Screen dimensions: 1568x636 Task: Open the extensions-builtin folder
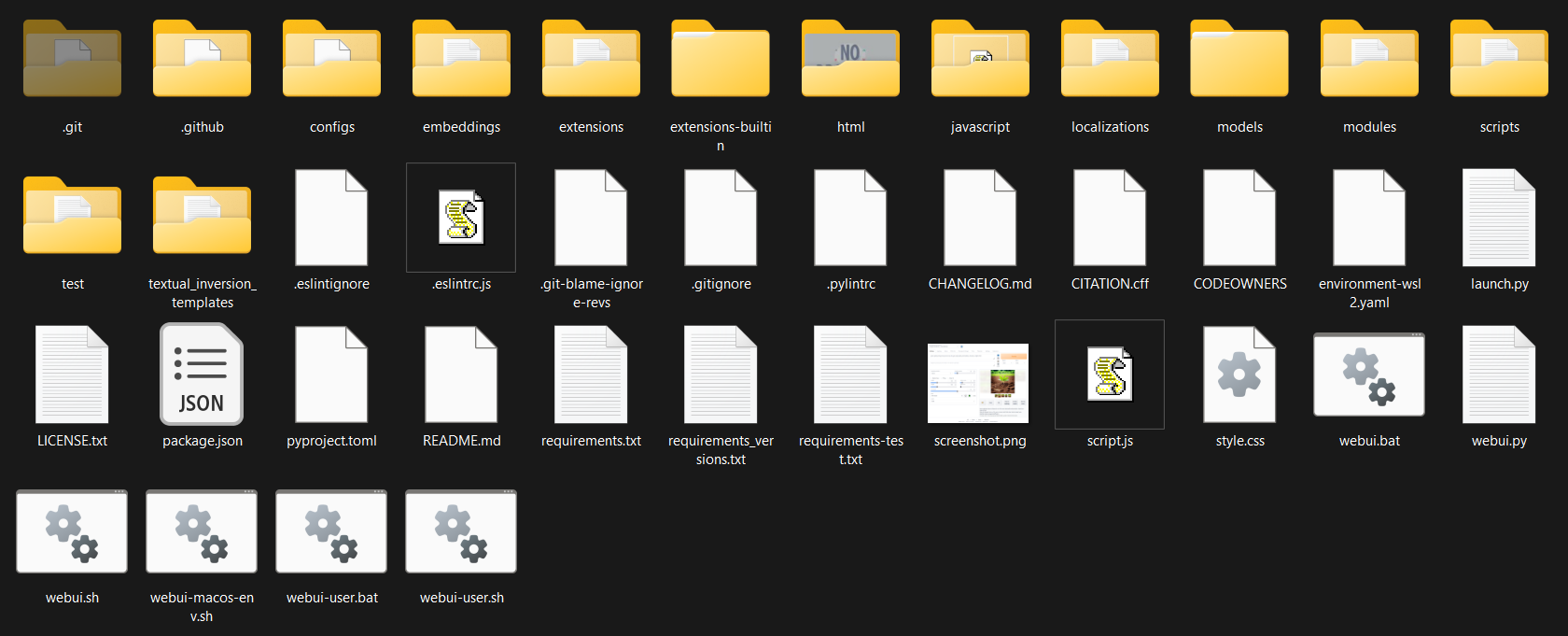[x=721, y=61]
